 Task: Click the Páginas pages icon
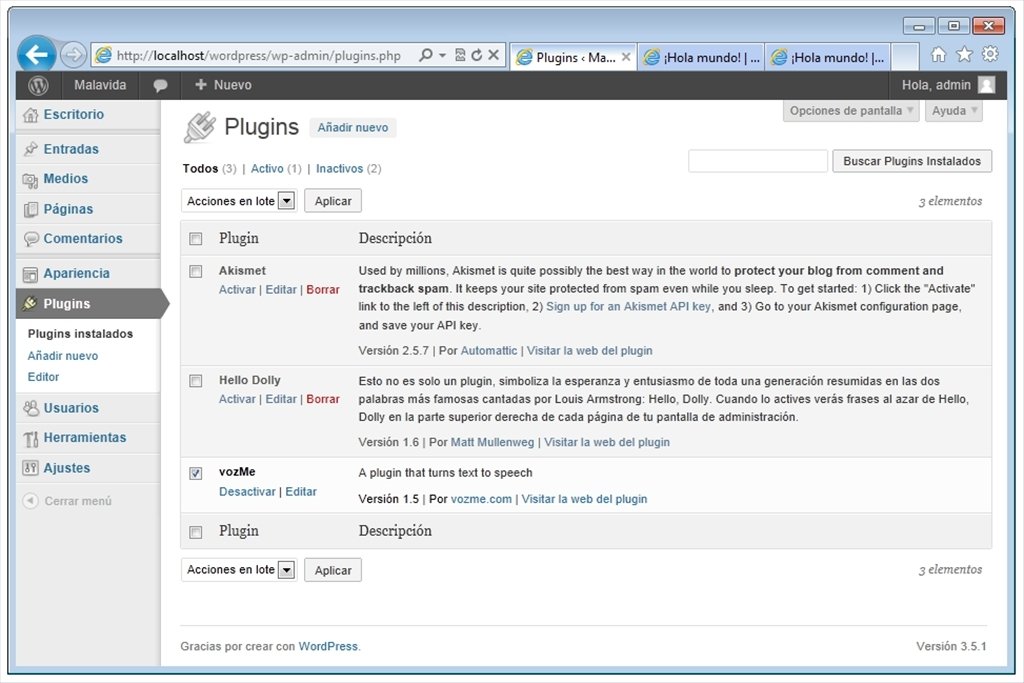(30, 210)
